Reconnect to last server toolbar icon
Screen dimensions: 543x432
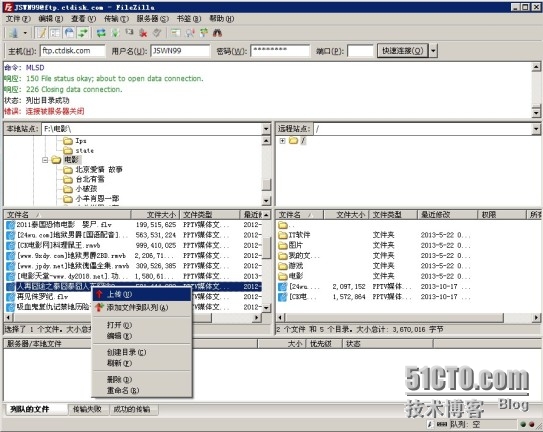pos(157,33)
